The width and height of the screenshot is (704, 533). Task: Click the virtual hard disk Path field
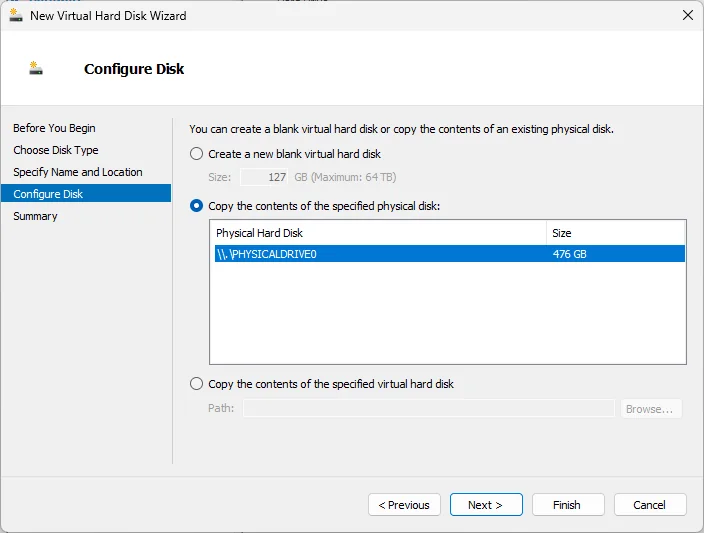(x=428, y=408)
